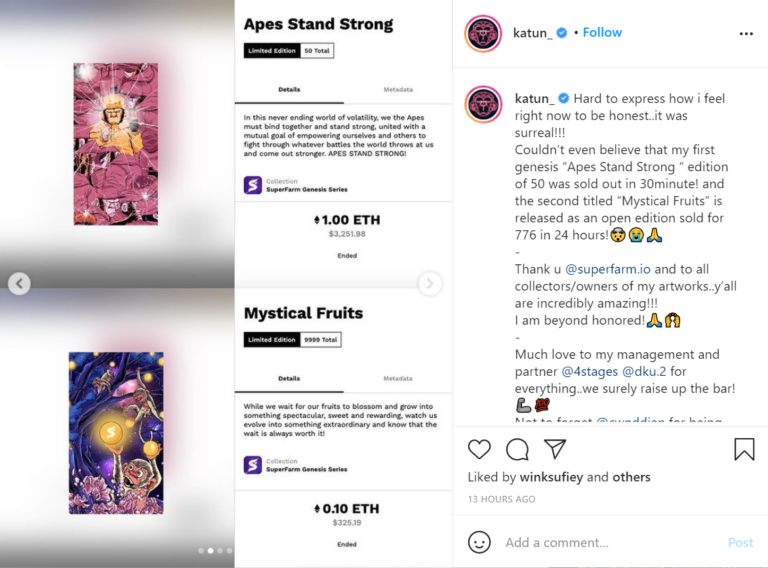Like the post with the heart icon

[480, 449]
